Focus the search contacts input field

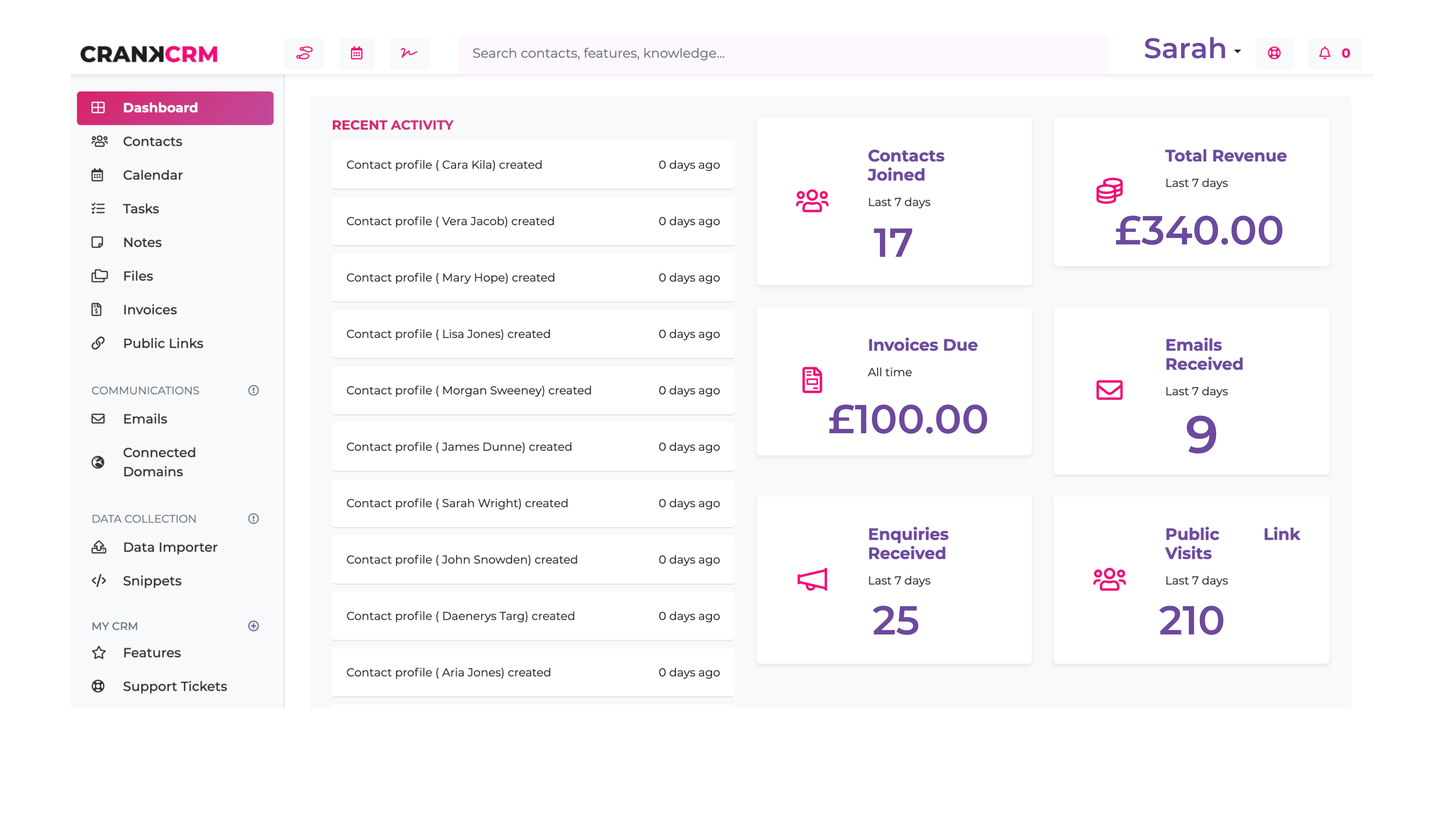[x=783, y=54]
